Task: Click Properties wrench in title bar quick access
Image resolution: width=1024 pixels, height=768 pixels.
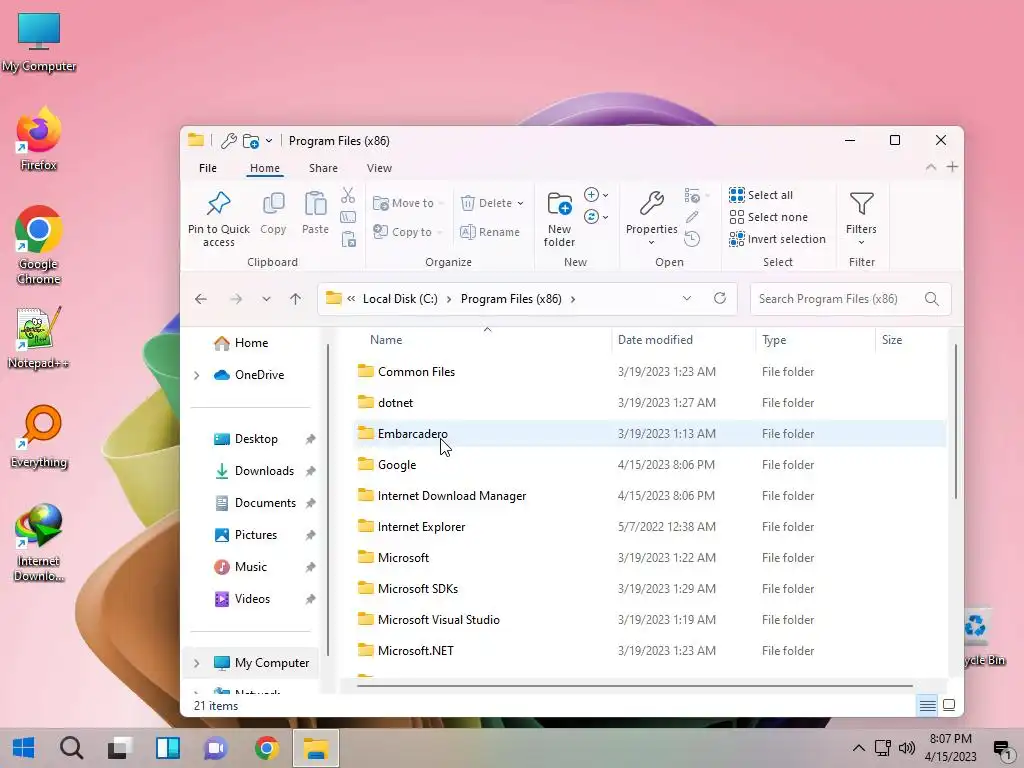Action: tap(229, 140)
